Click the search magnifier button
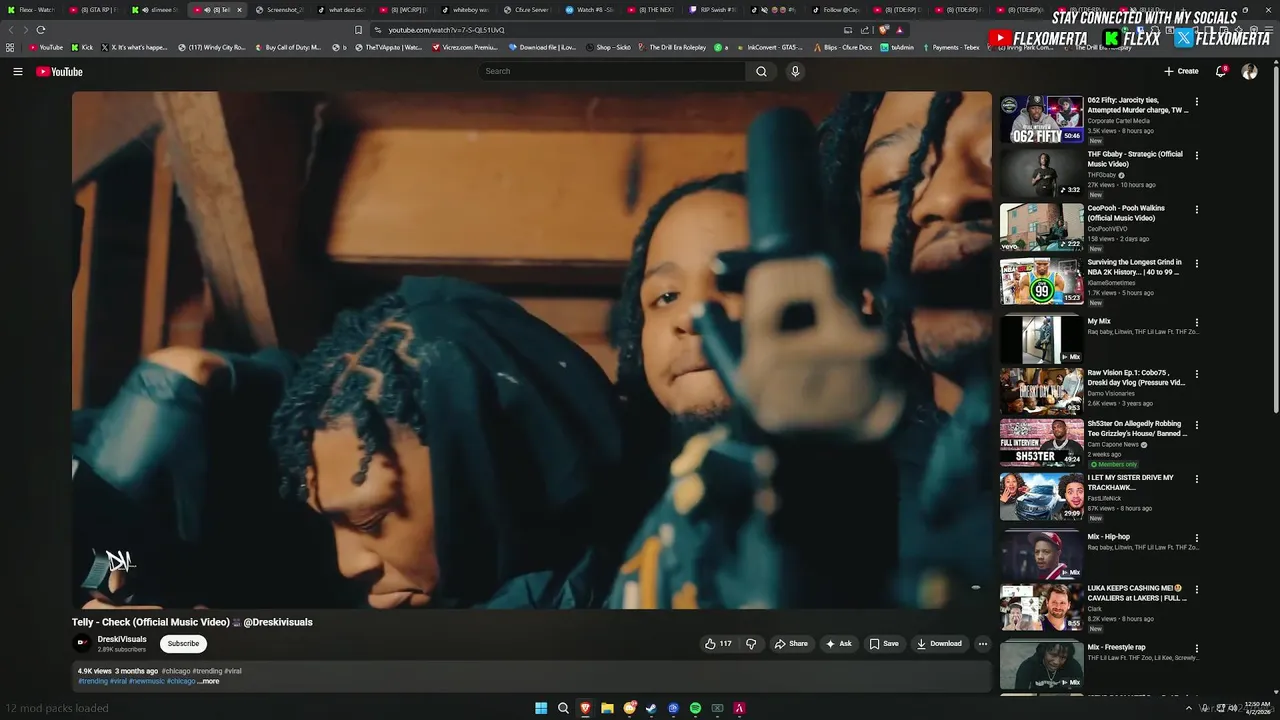The width and height of the screenshot is (1280, 720). tap(761, 71)
